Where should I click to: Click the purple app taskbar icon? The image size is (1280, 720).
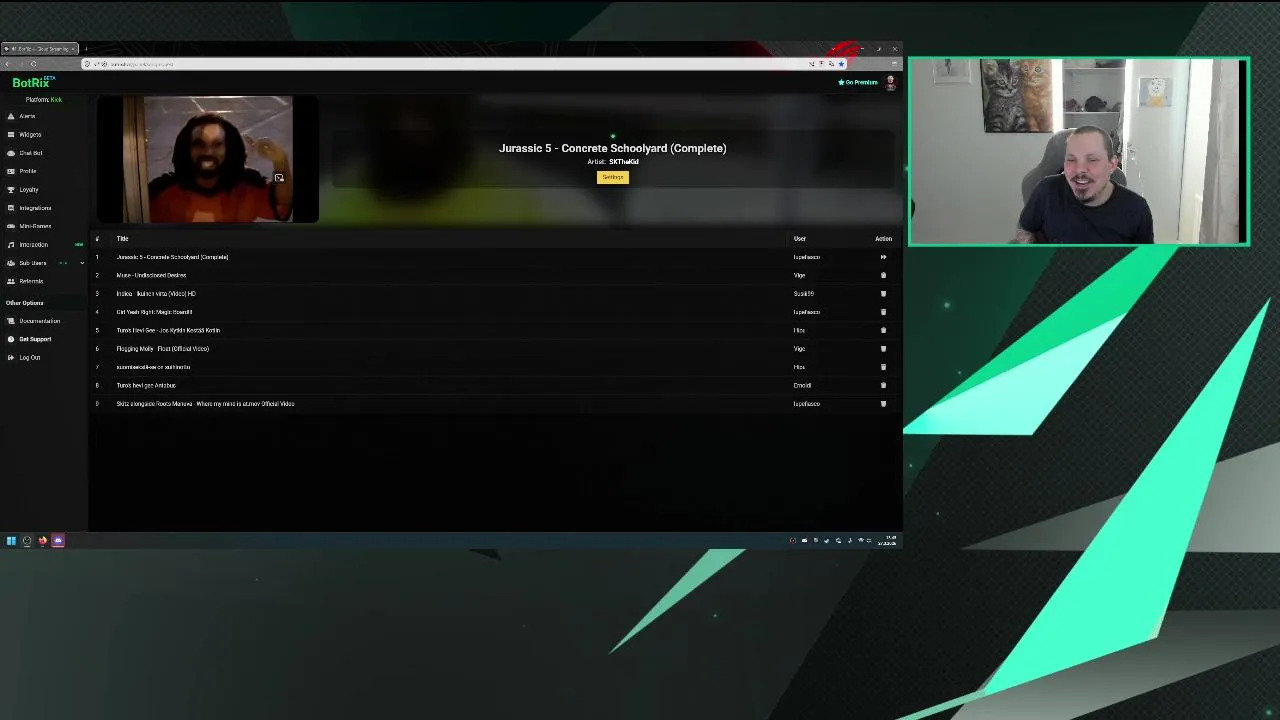58,541
